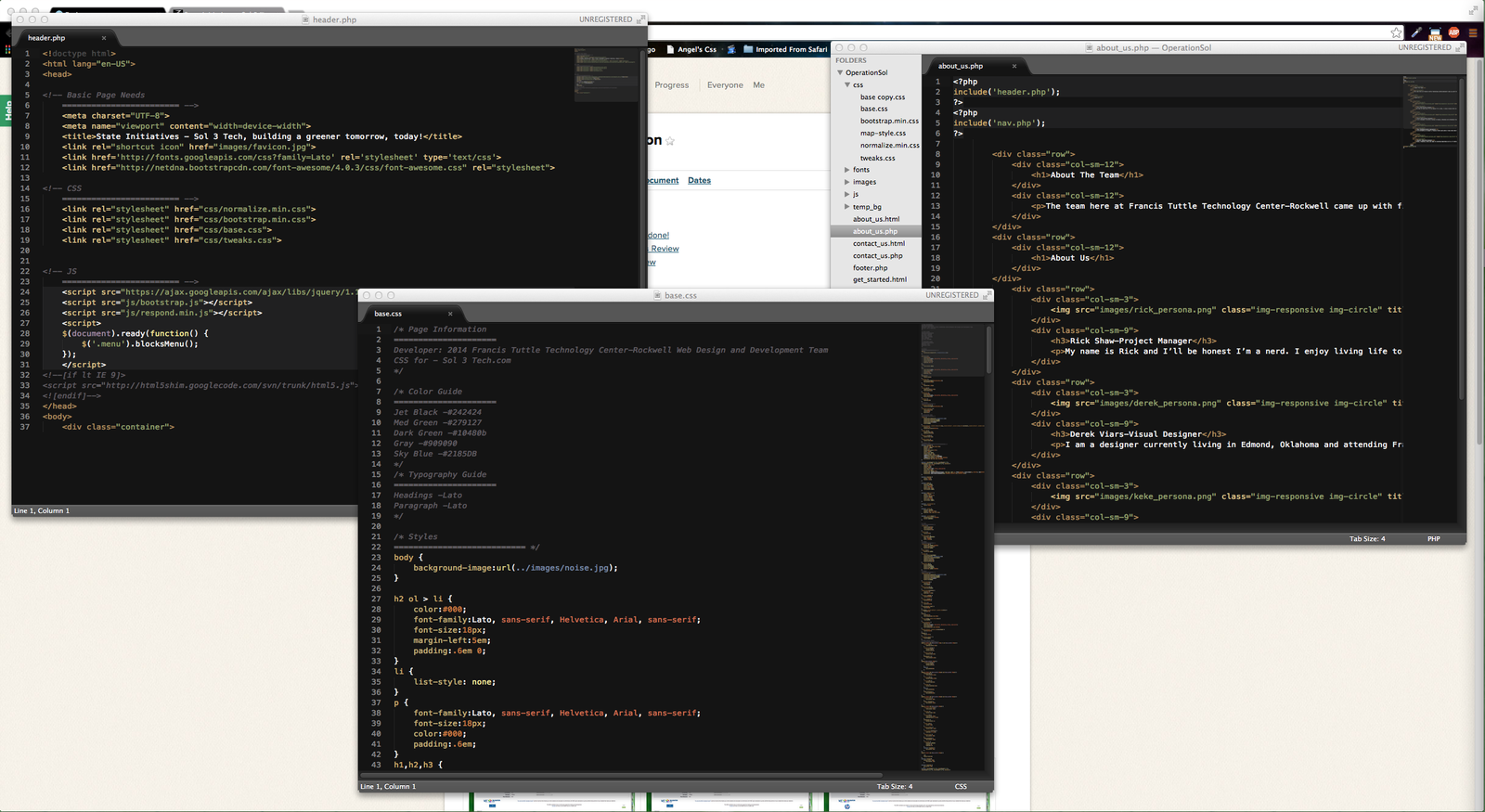
Task: Open the Adblock Plus extension icon
Action: pyautogui.click(x=1453, y=32)
